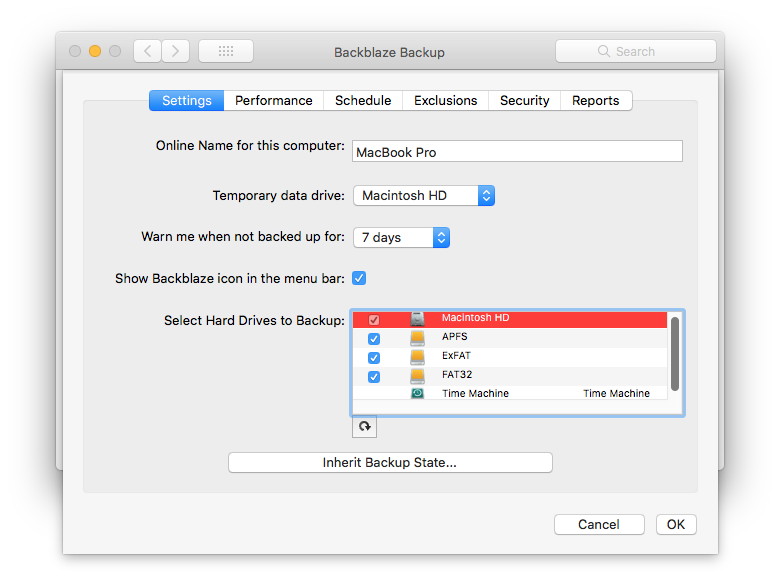Click the forward navigation arrow

pyautogui.click(x=175, y=51)
